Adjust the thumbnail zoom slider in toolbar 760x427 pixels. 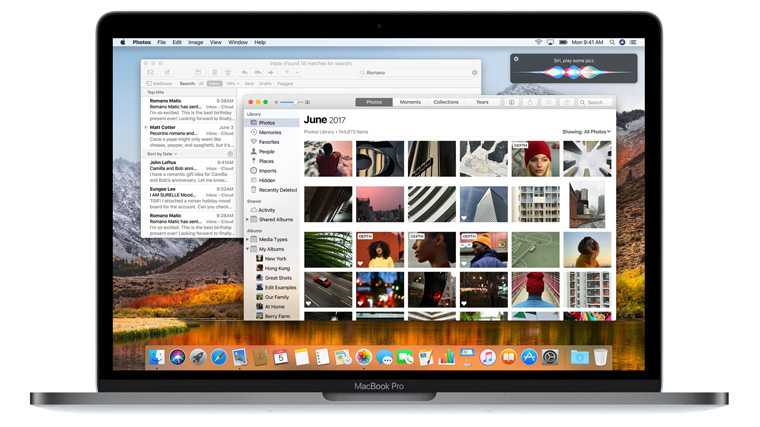click(287, 102)
